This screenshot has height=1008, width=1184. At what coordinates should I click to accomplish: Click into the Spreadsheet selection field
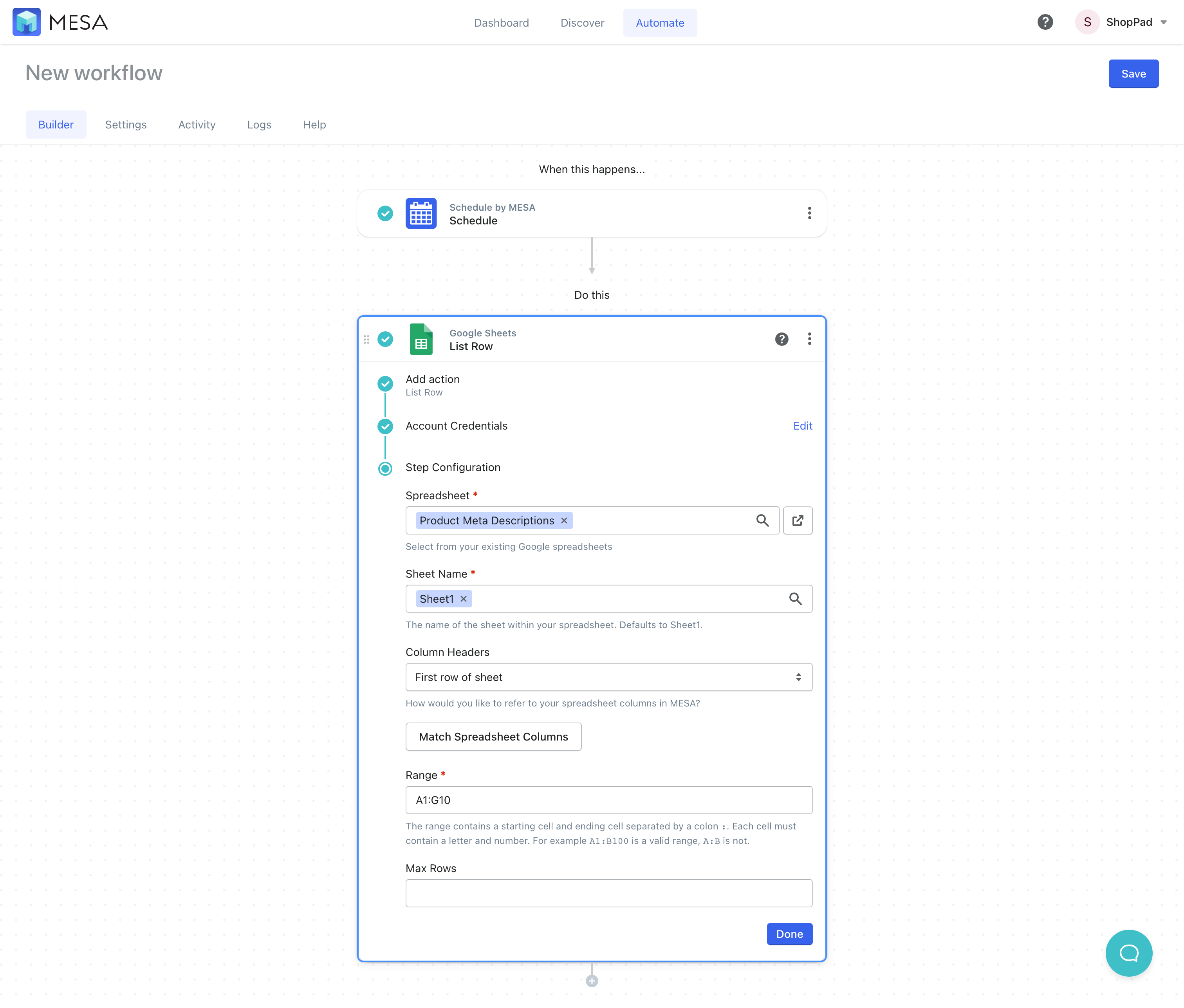pos(592,520)
